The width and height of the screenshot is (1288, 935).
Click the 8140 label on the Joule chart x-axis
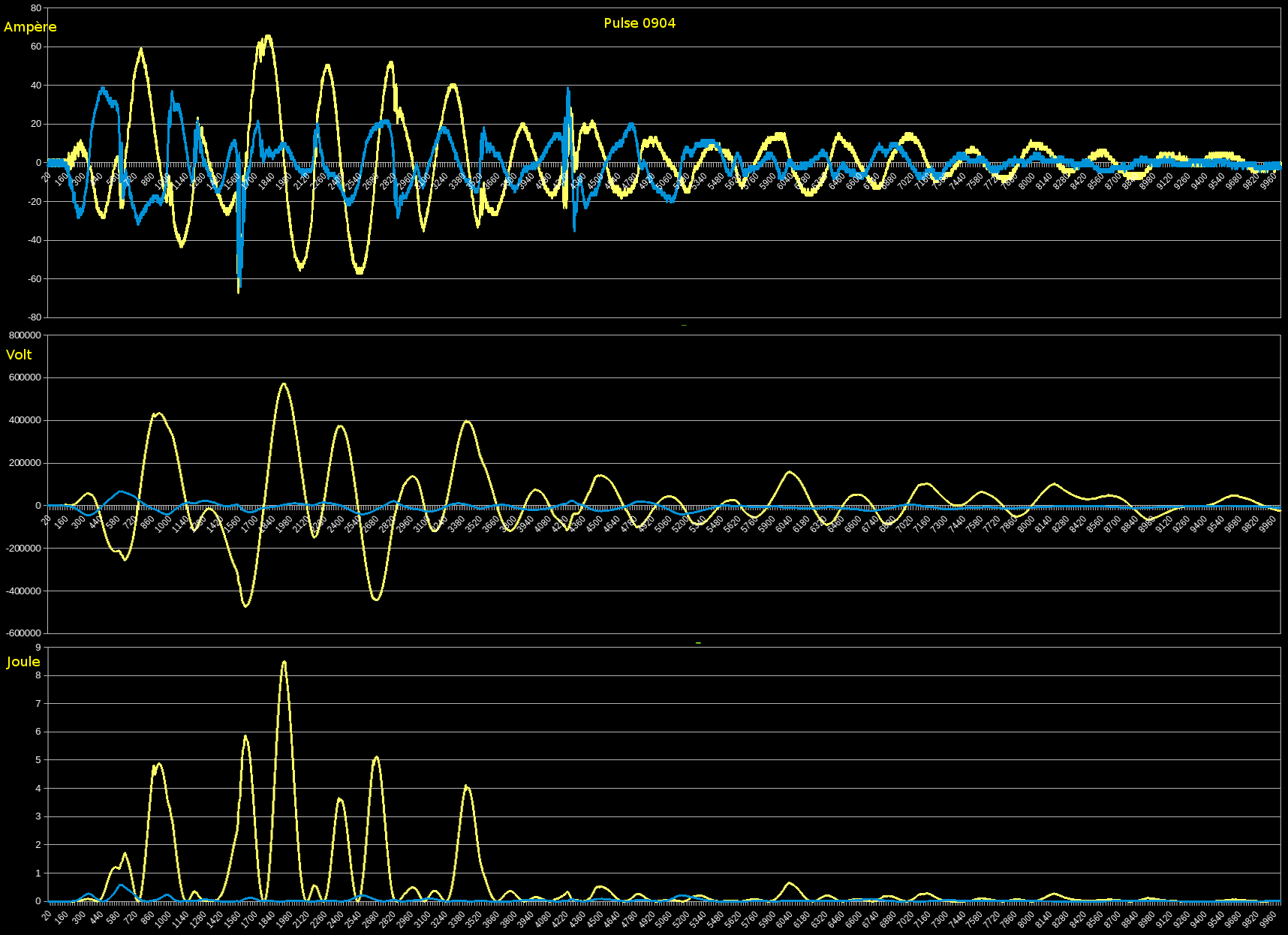coord(1043,919)
